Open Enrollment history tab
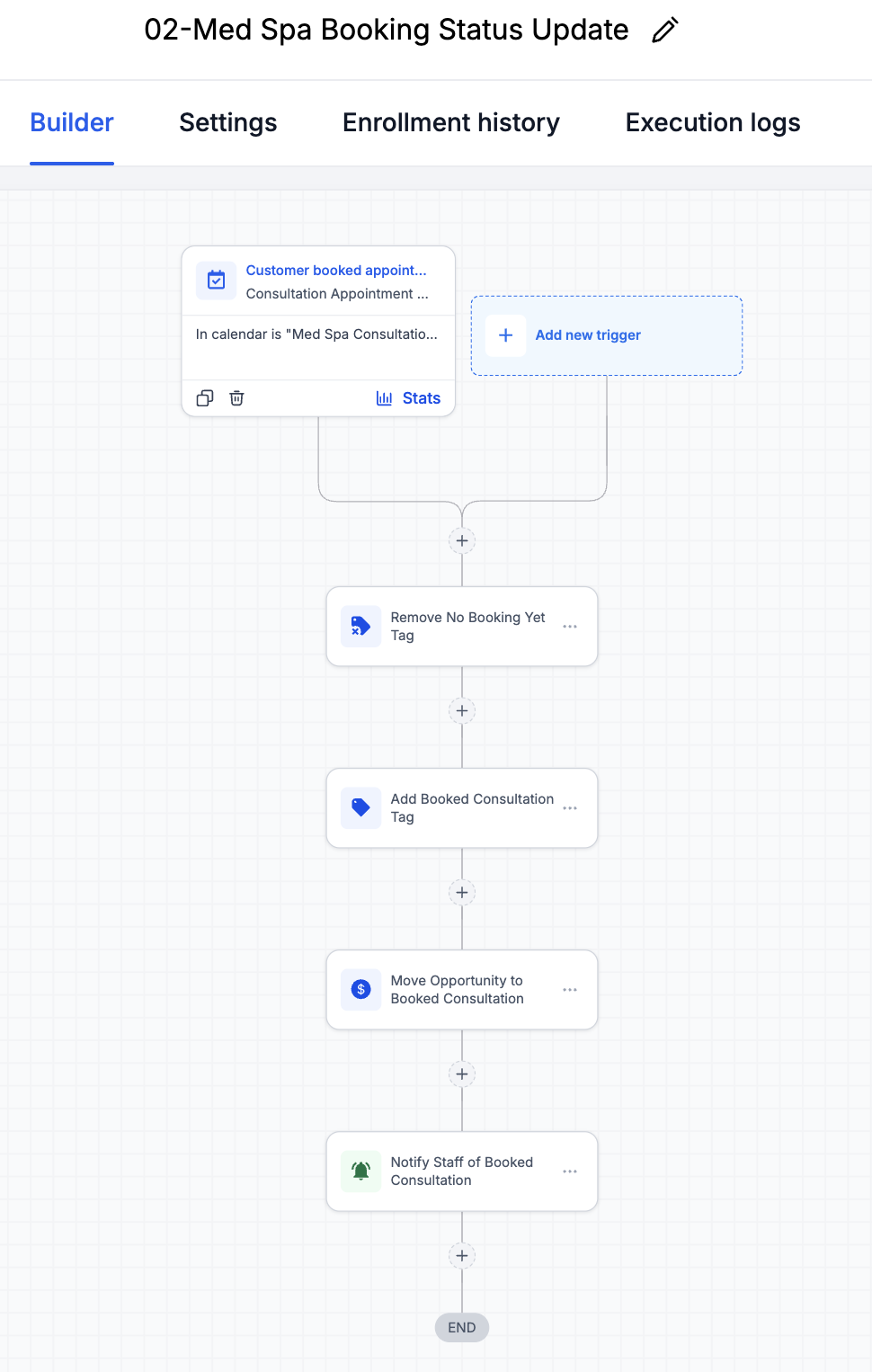This screenshot has width=872, height=1372. [x=451, y=122]
